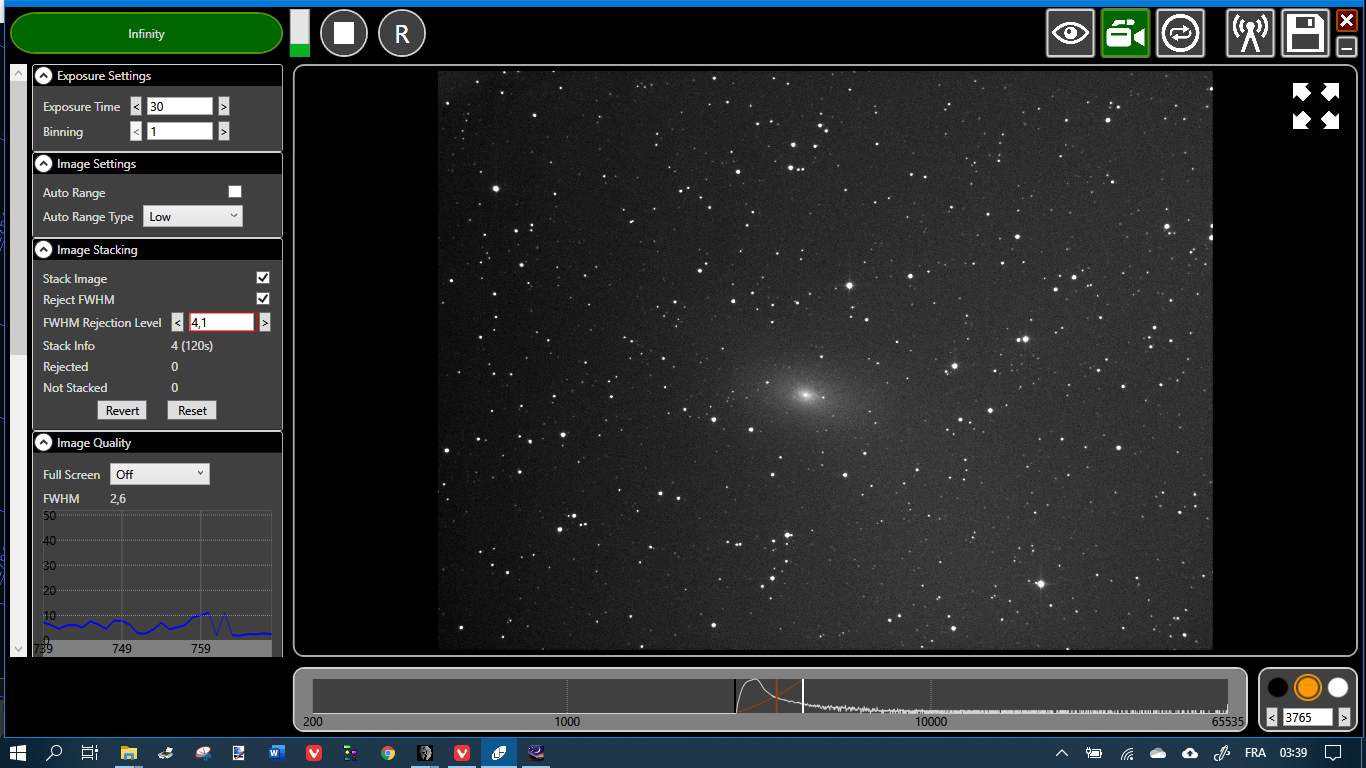
Task: Select the green video camera mode
Action: (x=1126, y=33)
